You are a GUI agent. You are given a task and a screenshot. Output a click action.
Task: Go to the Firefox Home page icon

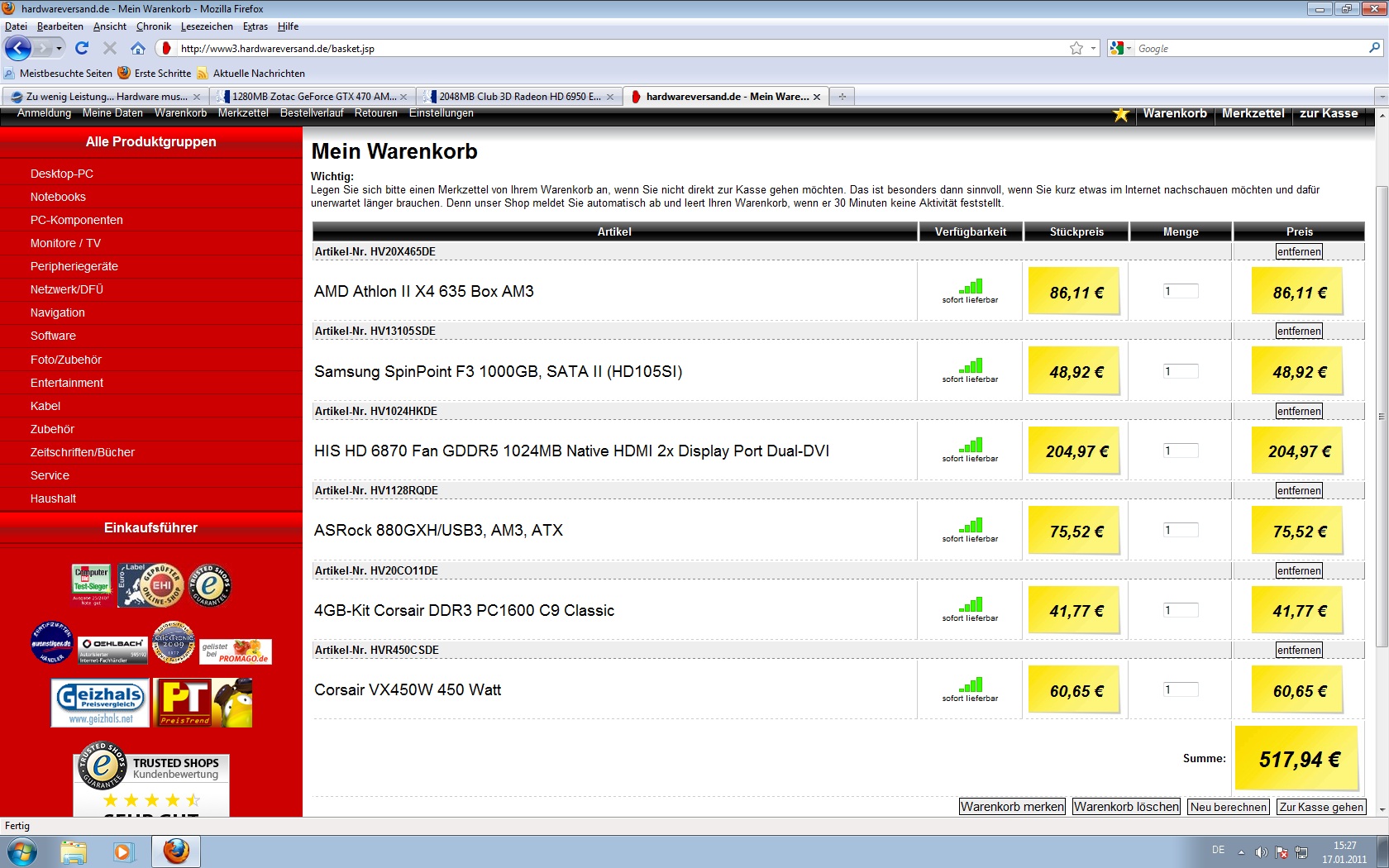(x=138, y=48)
